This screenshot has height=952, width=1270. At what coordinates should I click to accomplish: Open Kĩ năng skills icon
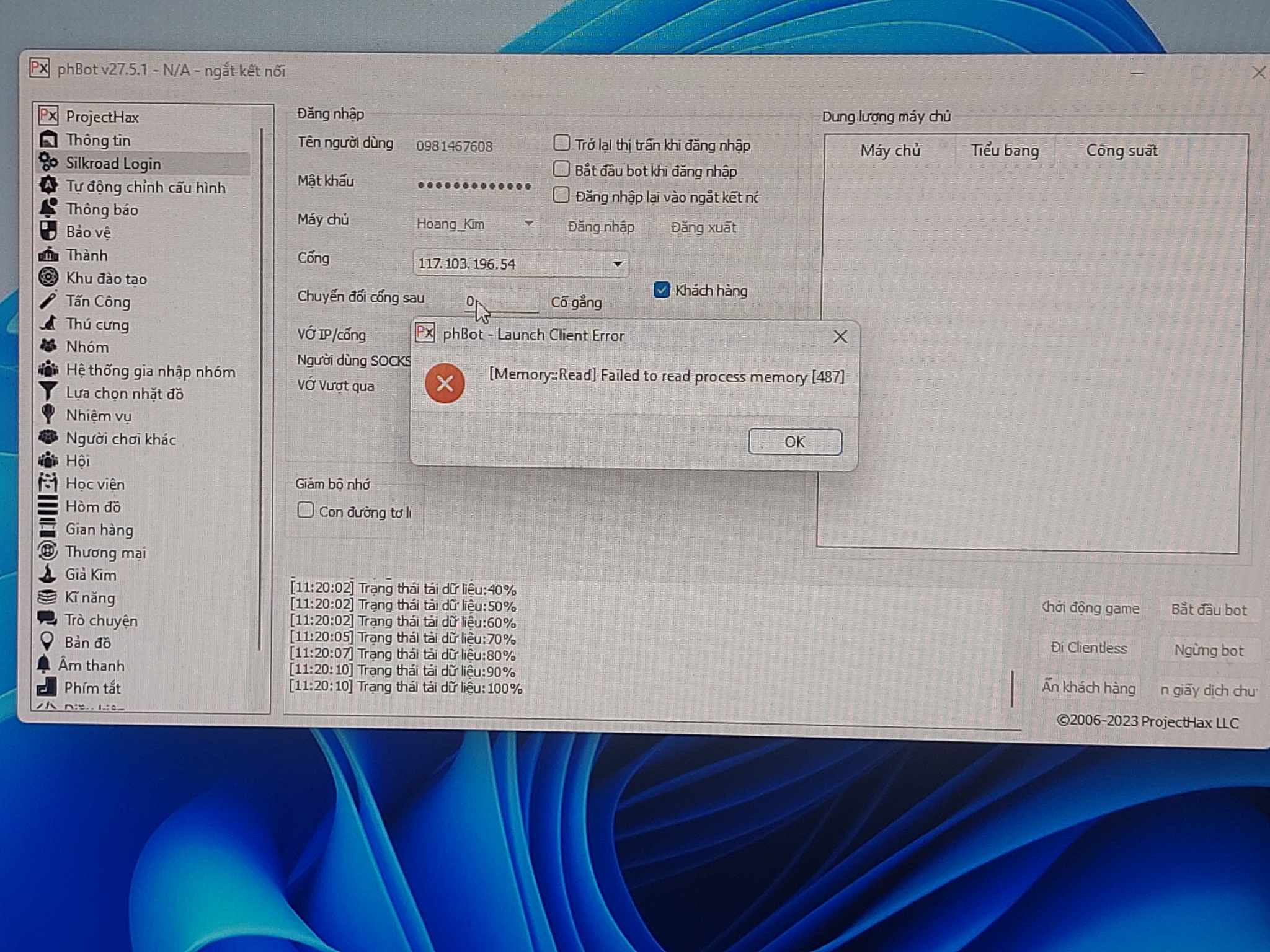point(48,597)
